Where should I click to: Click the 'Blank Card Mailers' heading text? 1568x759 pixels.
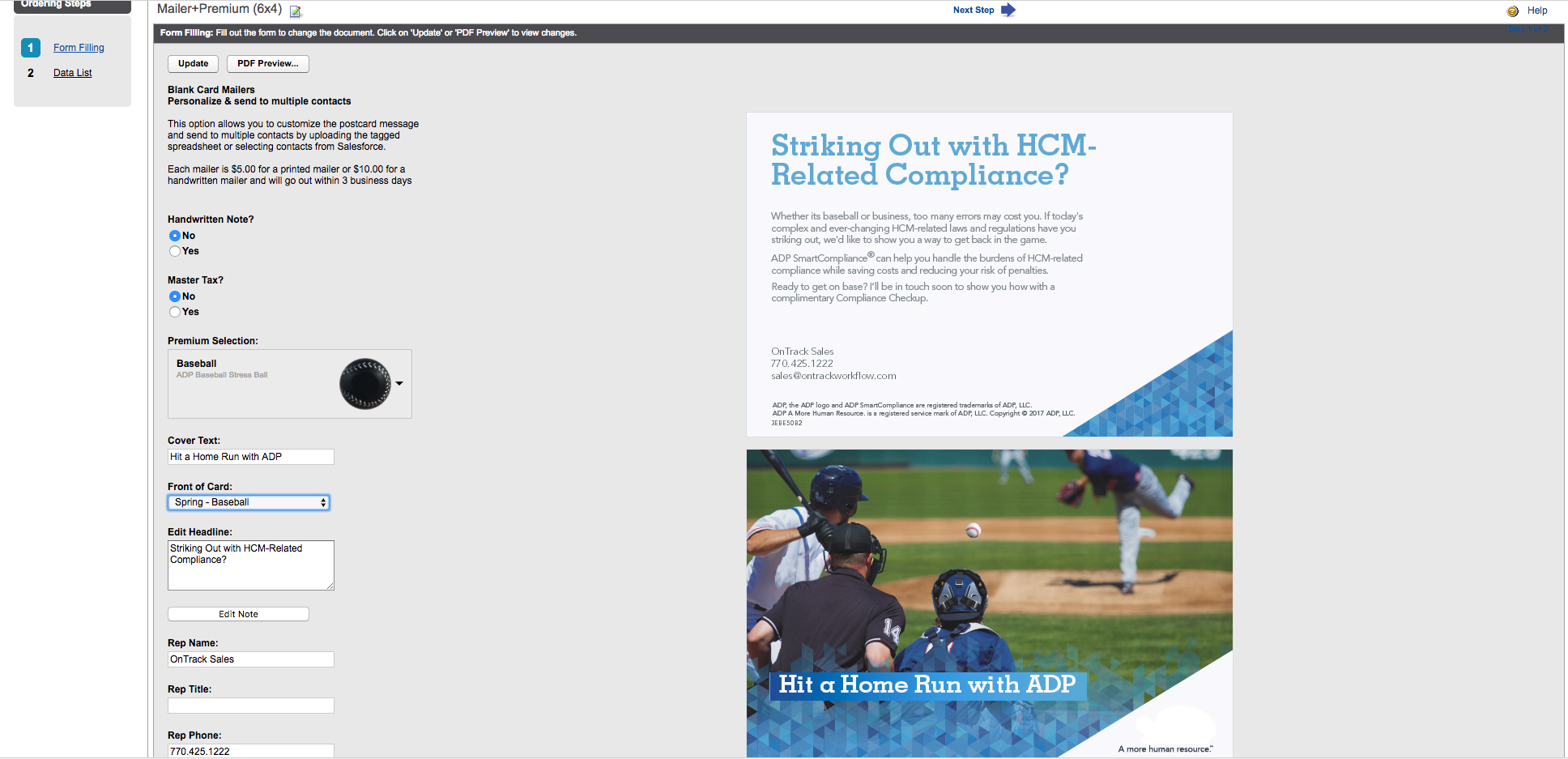point(211,90)
